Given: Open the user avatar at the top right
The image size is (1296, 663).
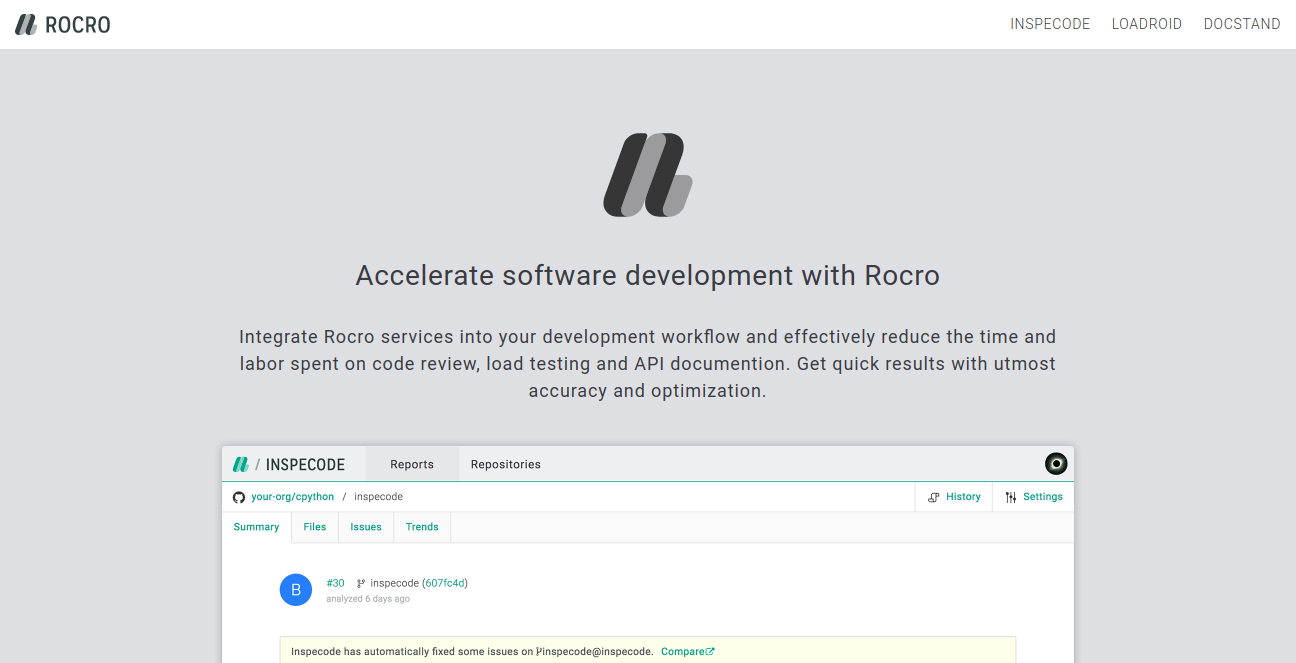Looking at the screenshot, I should tap(1056, 463).
